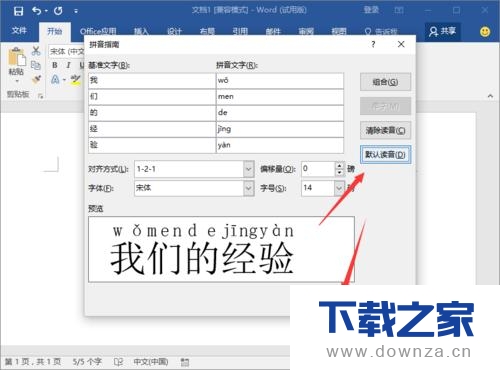500x370 pixels.
Task: Open the 对齐方式 alignment dropdown
Action: [248, 169]
